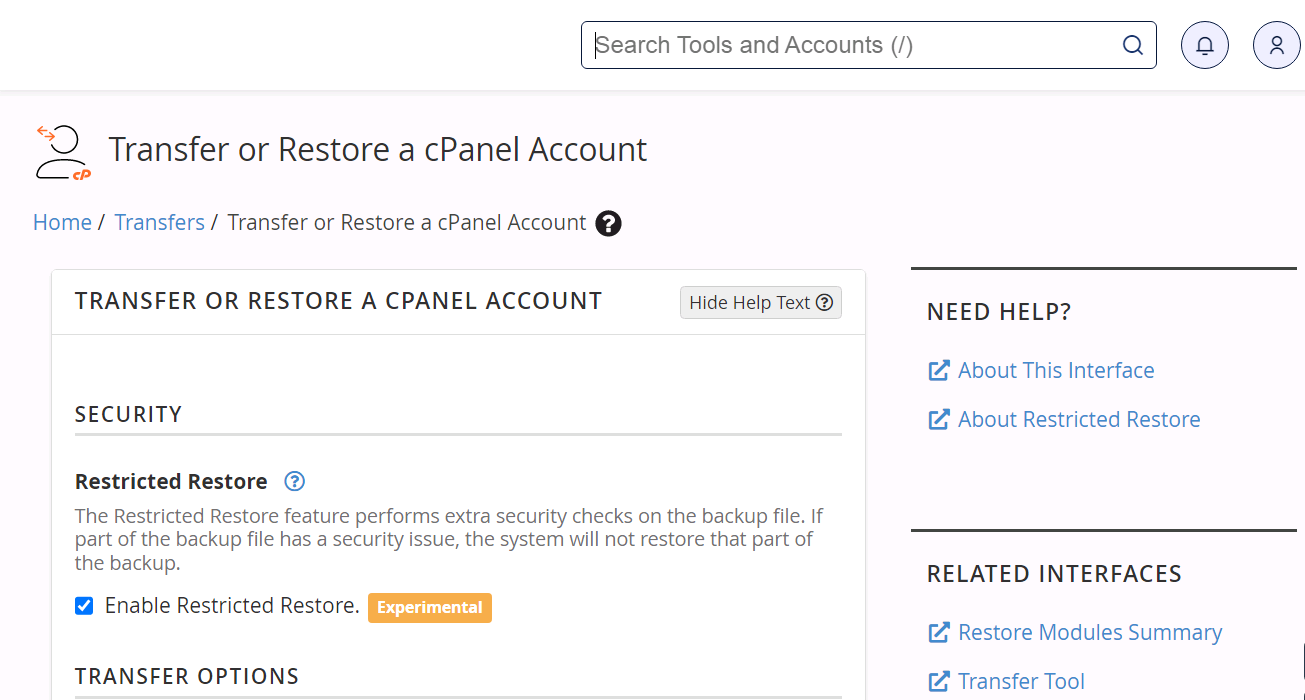Open the notifications bell
The image size is (1305, 700).
pos(1205,45)
